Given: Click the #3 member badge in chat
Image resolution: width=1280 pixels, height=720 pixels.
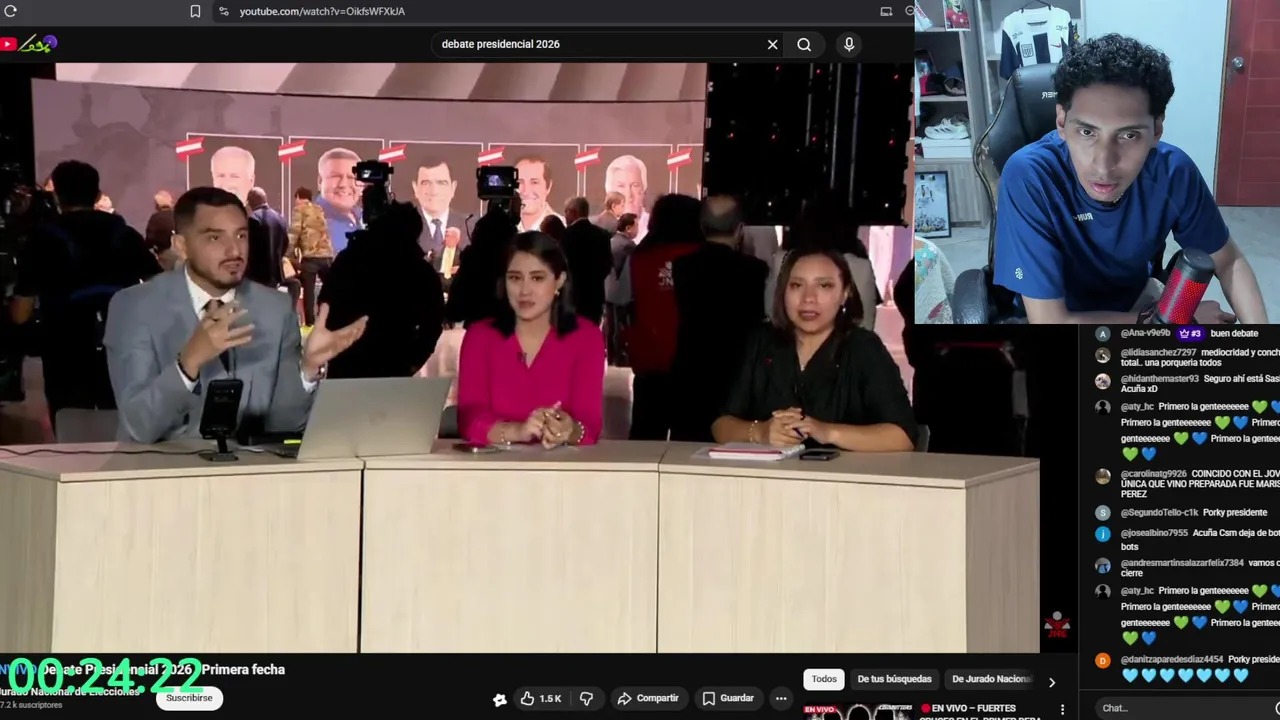Looking at the screenshot, I should 1190,333.
